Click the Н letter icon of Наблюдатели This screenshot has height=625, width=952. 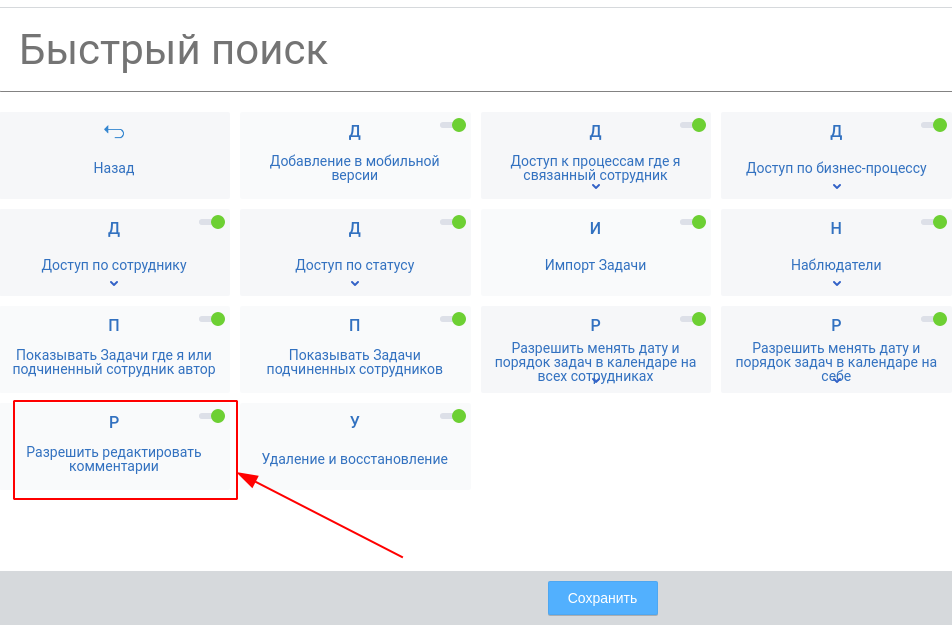coord(836,228)
